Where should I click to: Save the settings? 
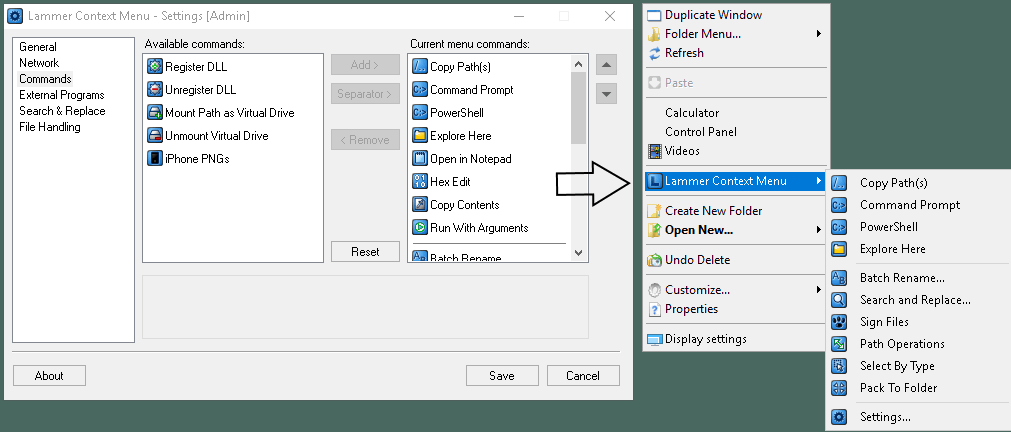tap(502, 376)
